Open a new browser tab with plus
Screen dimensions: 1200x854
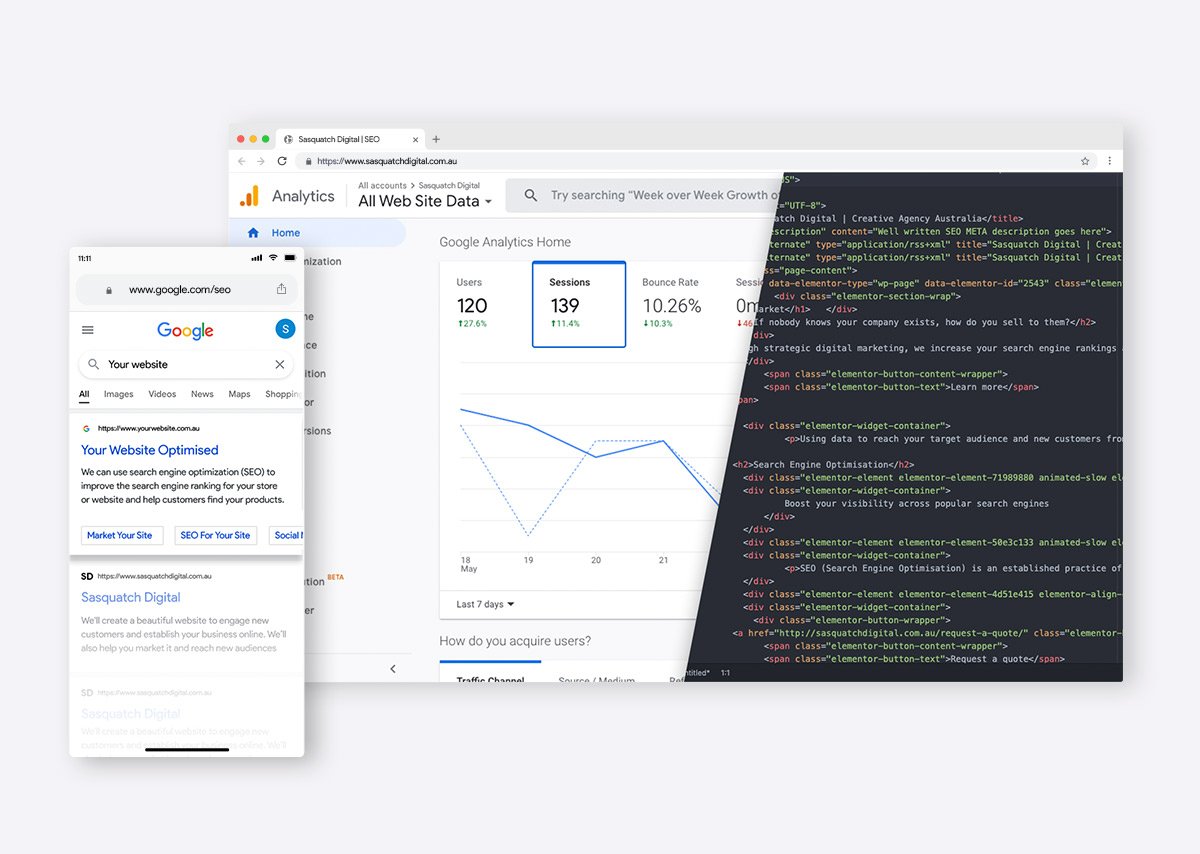pyautogui.click(x=436, y=139)
